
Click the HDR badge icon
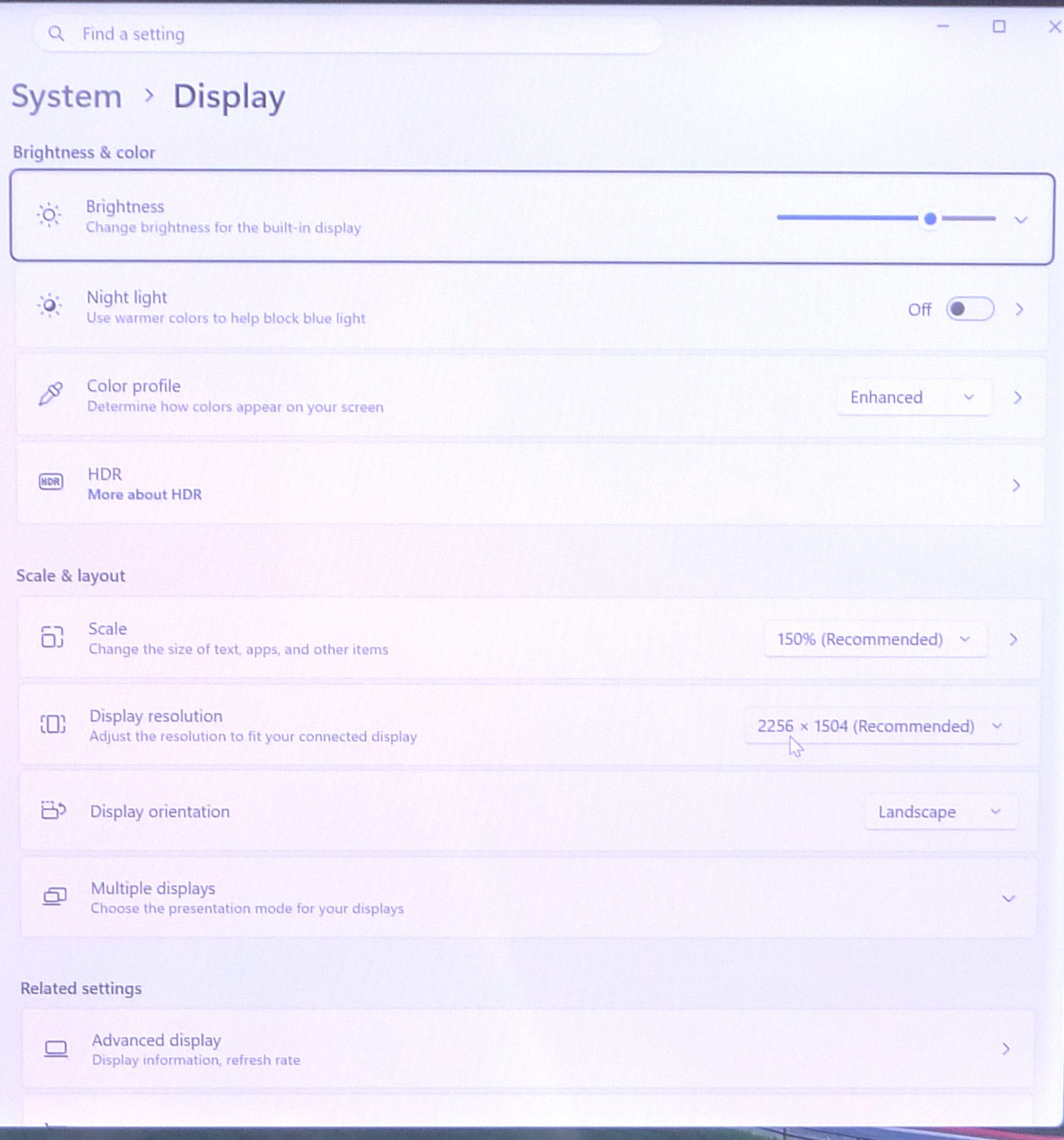51,481
